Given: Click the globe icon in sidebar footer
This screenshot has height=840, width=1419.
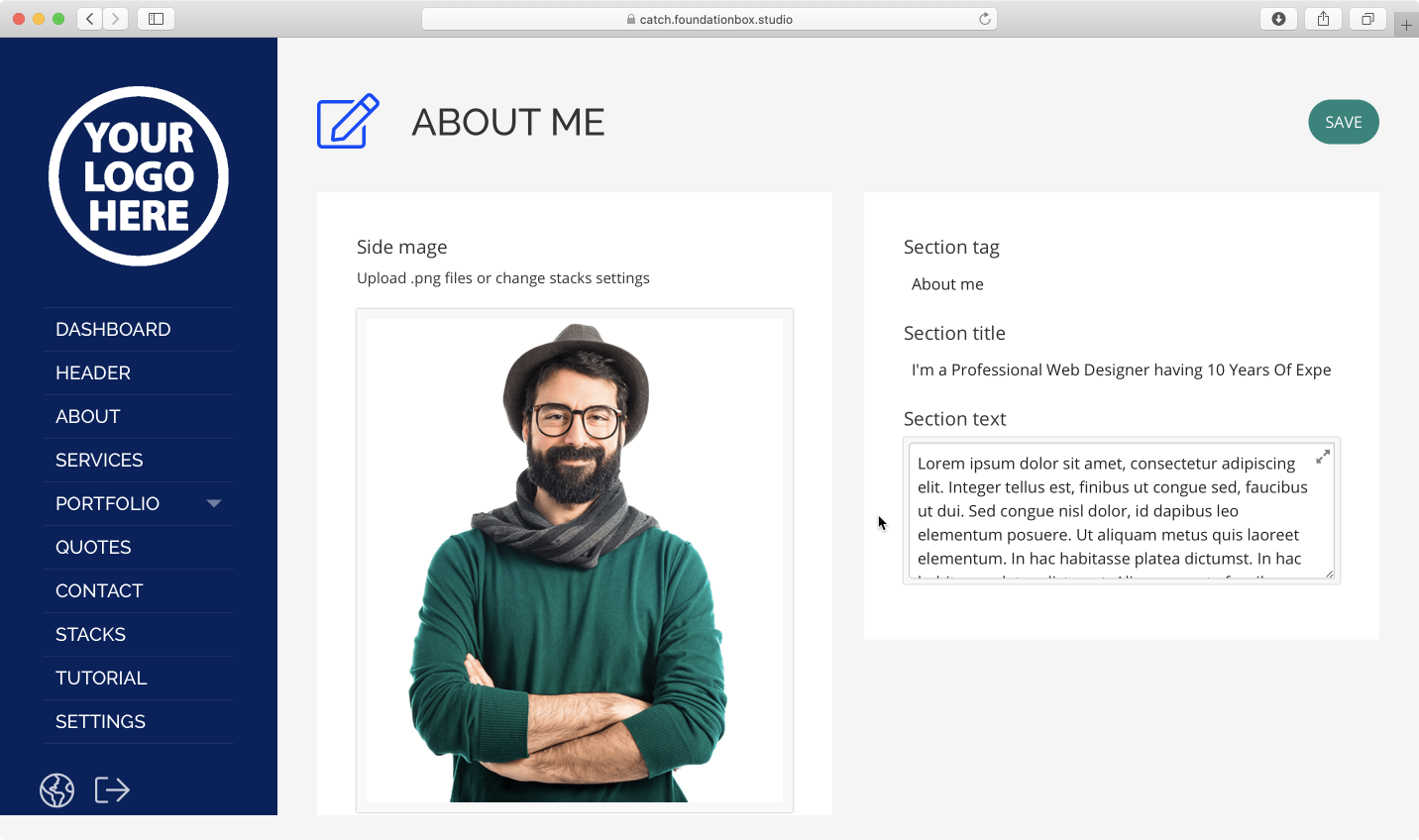Looking at the screenshot, I should (56, 790).
